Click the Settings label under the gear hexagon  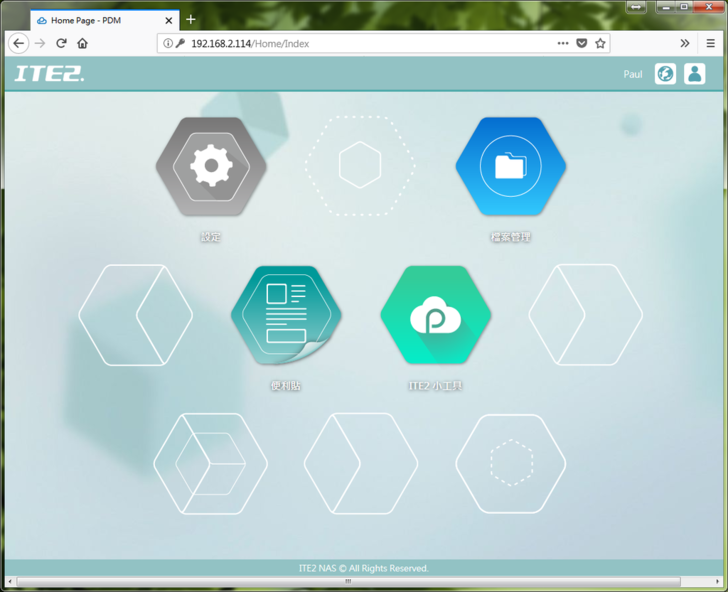point(211,237)
